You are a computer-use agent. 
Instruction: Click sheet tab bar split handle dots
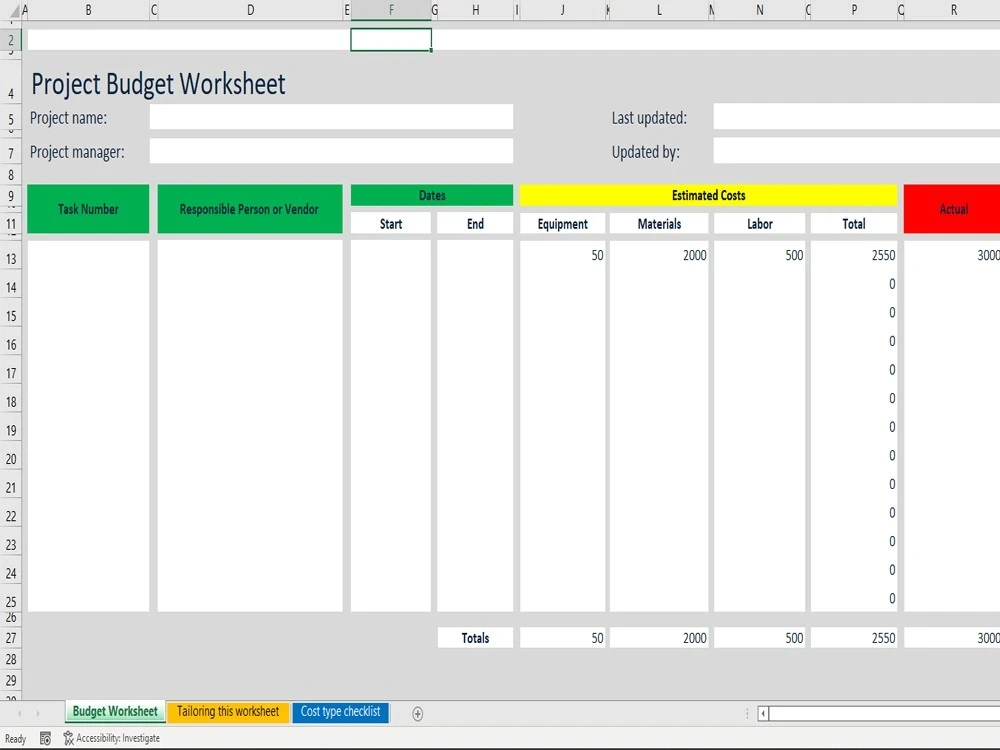tap(747, 714)
